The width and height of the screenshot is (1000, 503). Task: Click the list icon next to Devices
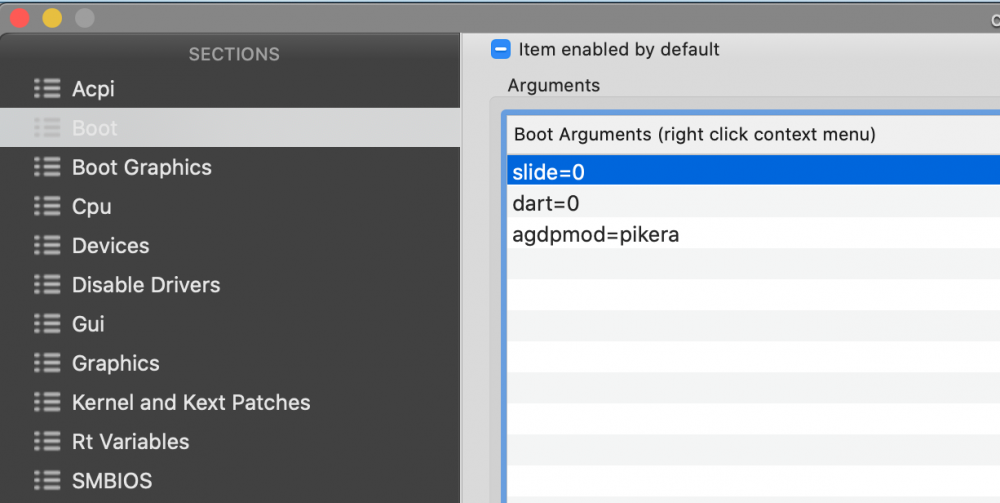tap(47, 245)
